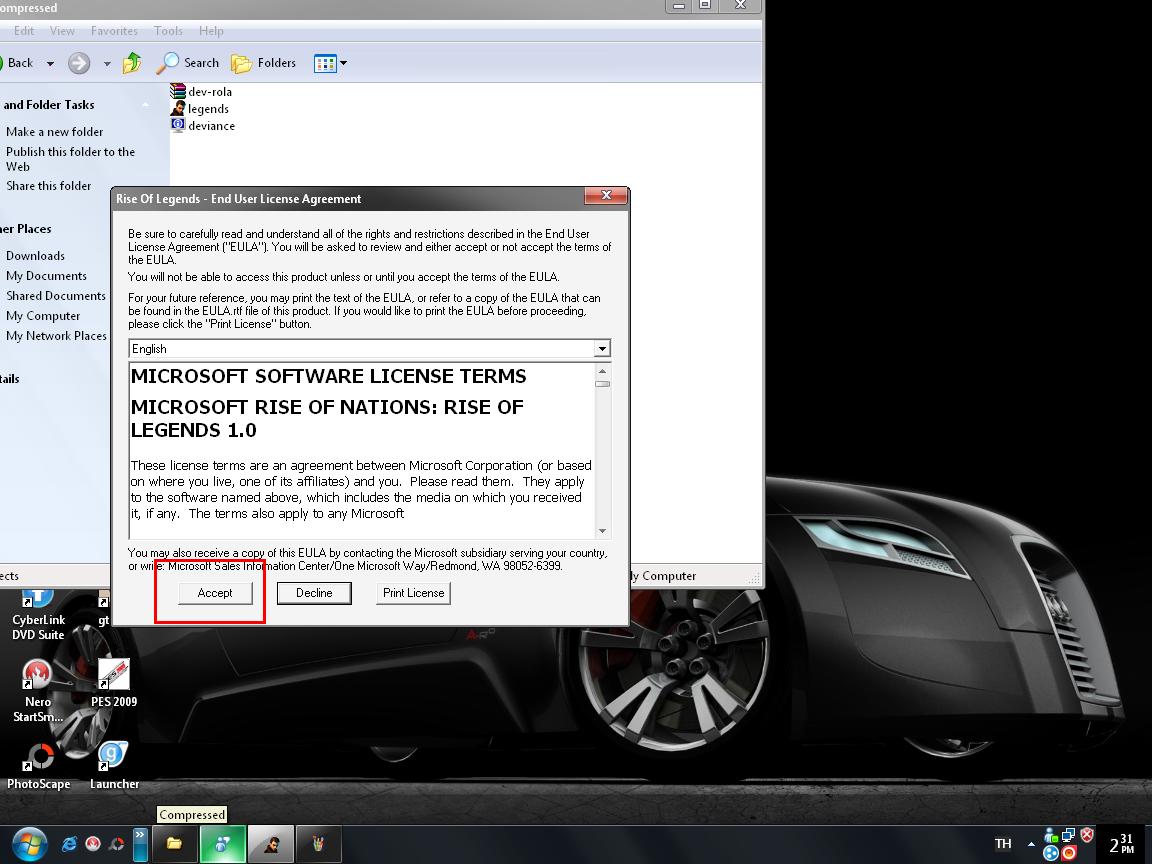Click the red-orange circular tray icon
This screenshot has height=864, width=1152.
pos(1069,853)
